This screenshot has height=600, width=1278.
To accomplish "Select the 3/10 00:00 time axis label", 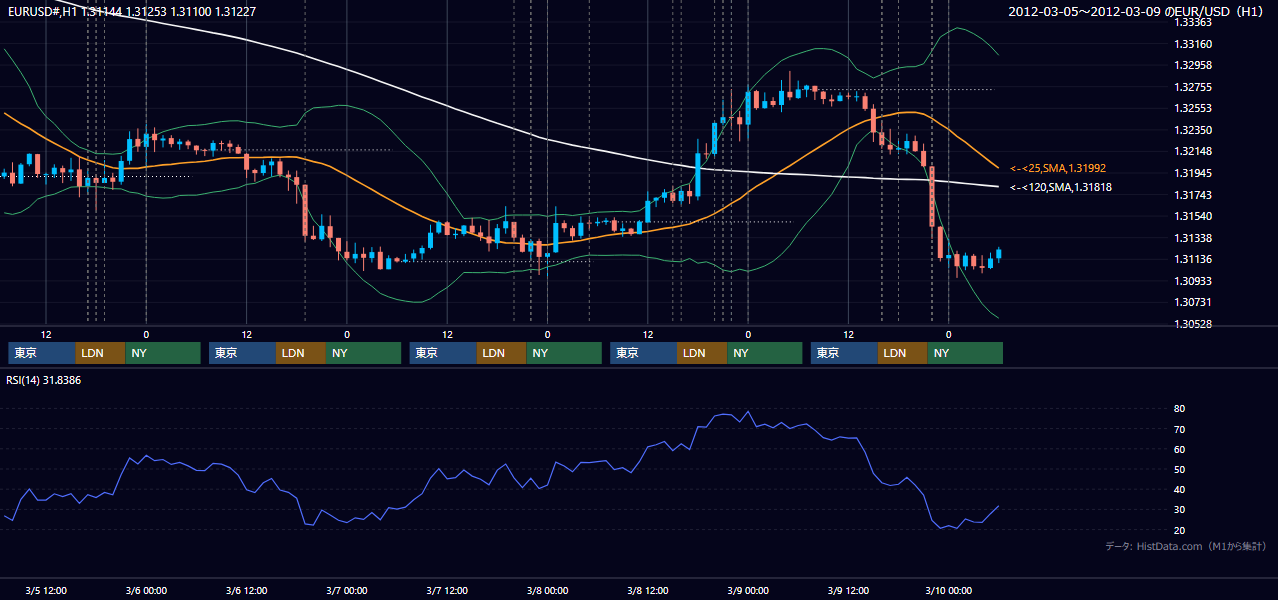I will [x=949, y=590].
